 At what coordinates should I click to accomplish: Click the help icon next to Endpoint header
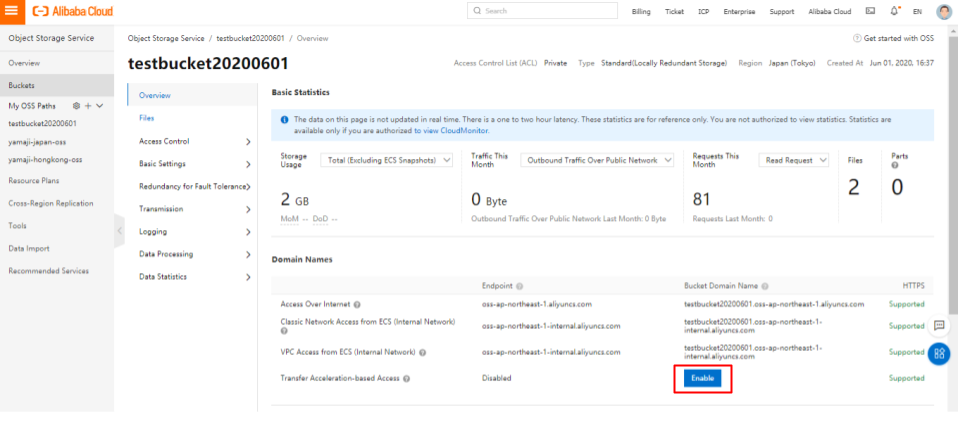[520, 286]
